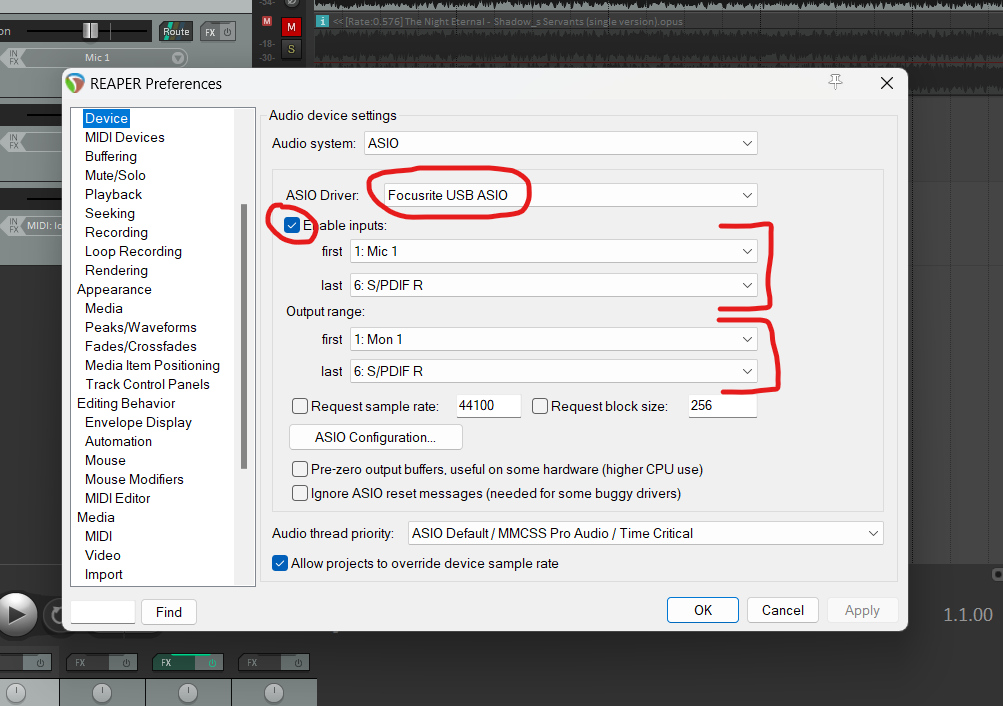This screenshot has height=706, width=1003.
Task: Enable the Request sample rate checkbox
Action: pyautogui.click(x=300, y=406)
